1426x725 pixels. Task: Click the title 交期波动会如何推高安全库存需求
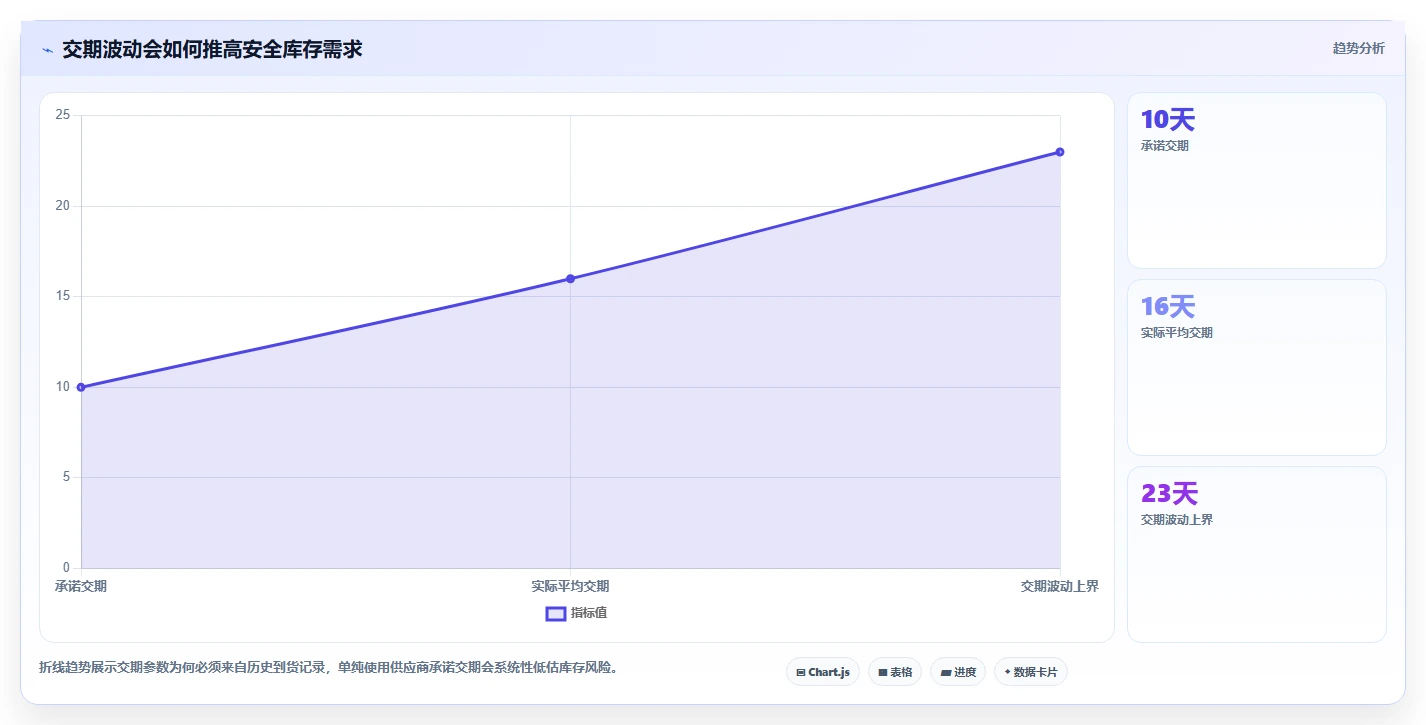(212, 49)
